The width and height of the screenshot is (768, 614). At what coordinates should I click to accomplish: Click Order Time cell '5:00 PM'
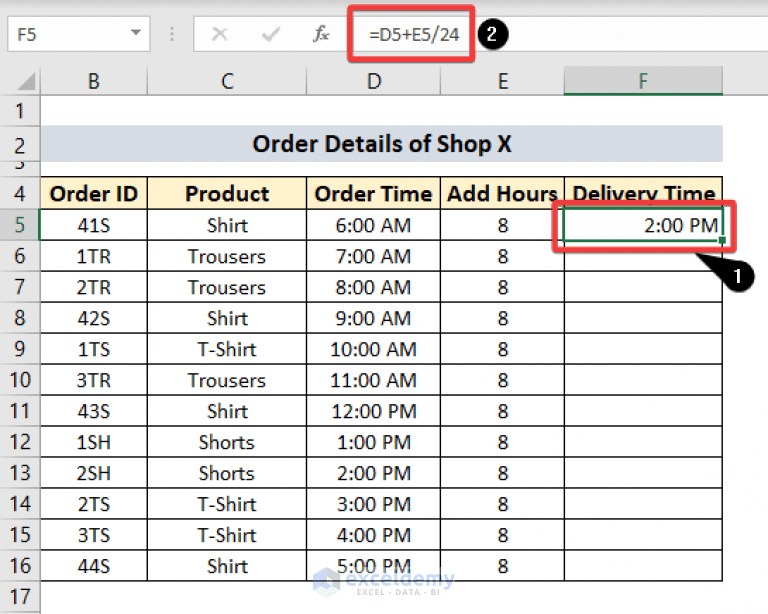[373, 566]
